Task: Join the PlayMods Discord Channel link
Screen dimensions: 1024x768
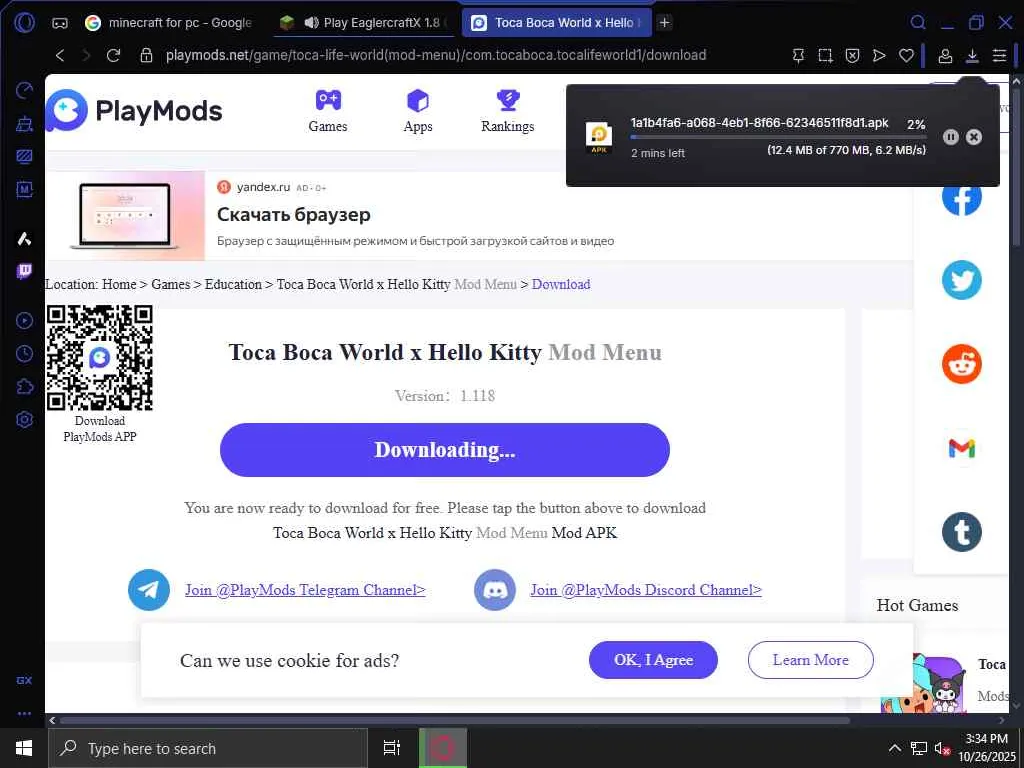Action: pos(646,590)
